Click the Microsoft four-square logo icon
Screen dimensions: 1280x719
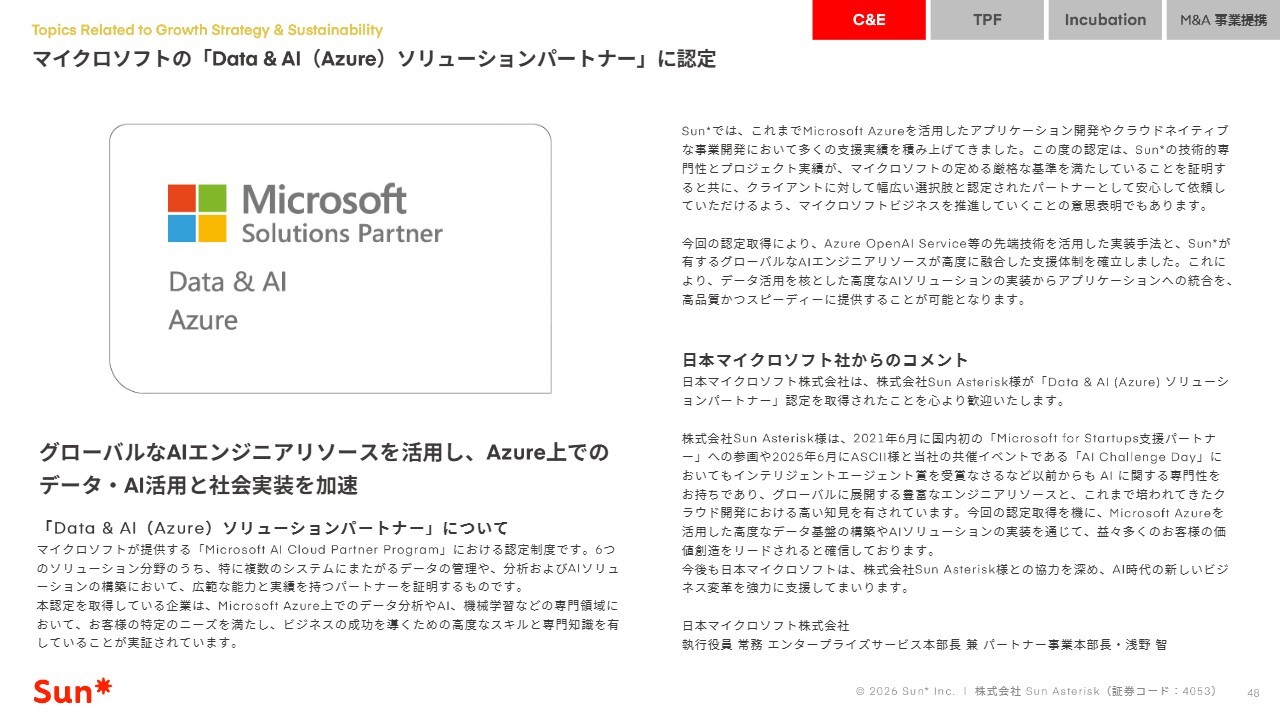coord(197,213)
